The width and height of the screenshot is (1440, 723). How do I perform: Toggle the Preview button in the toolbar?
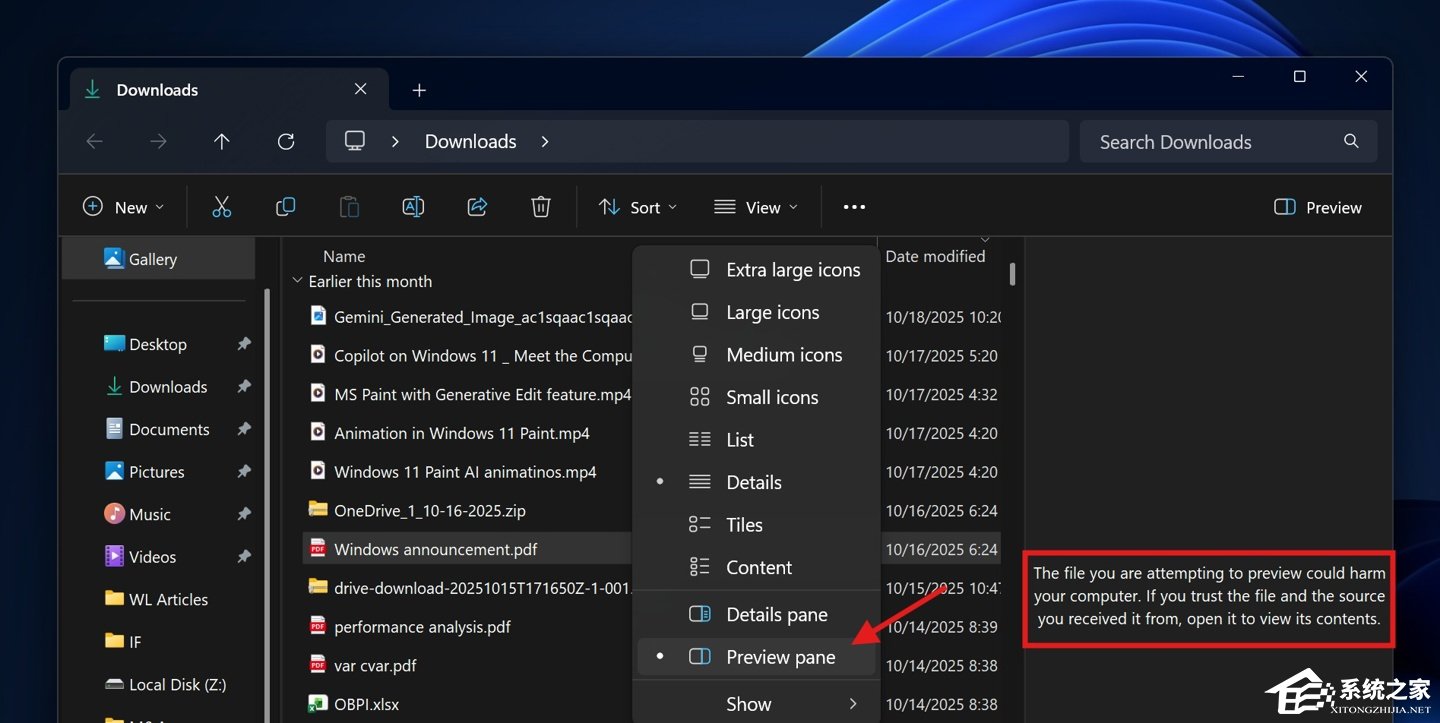(1317, 206)
